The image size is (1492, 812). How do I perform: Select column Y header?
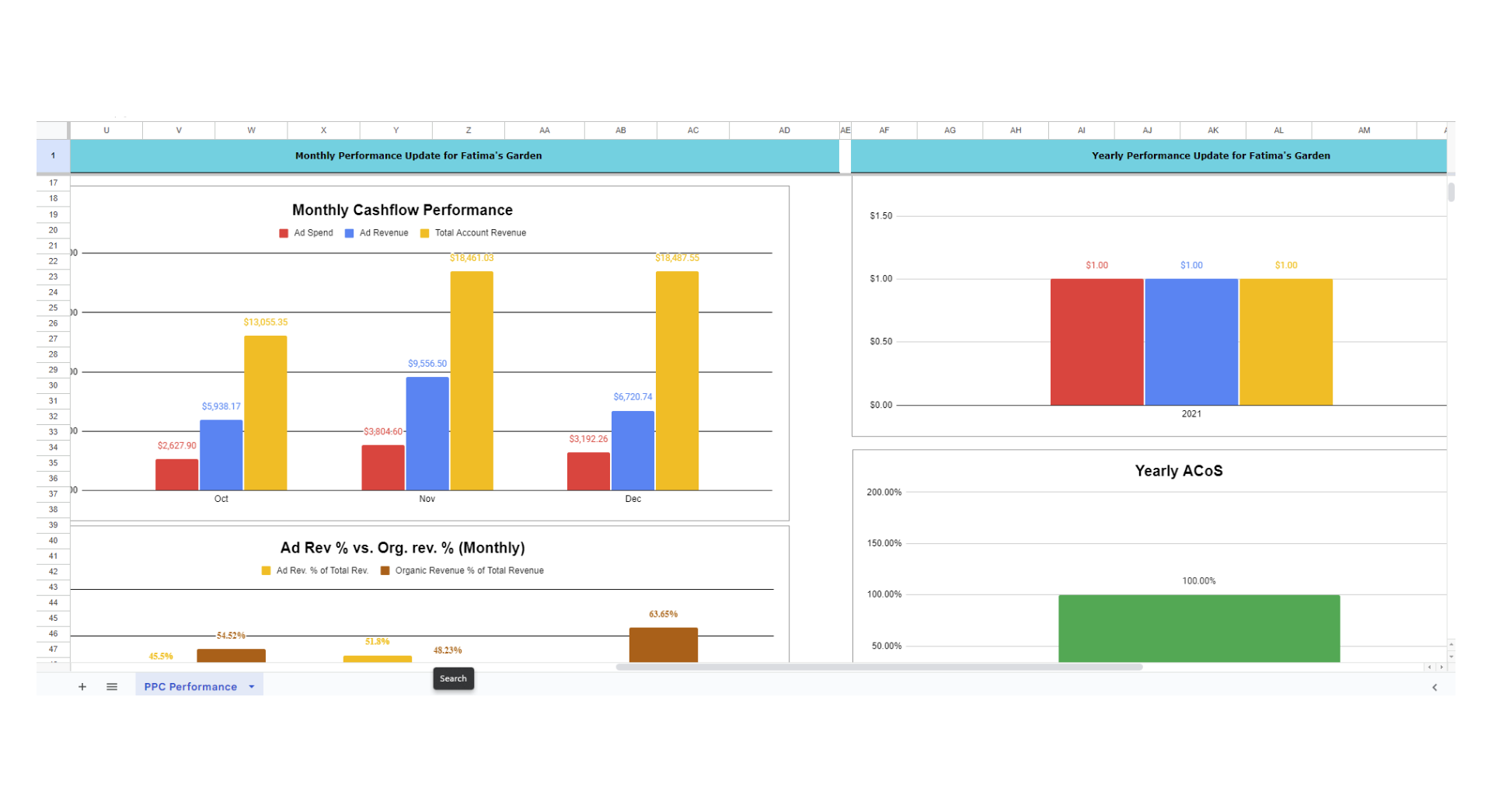tap(396, 131)
